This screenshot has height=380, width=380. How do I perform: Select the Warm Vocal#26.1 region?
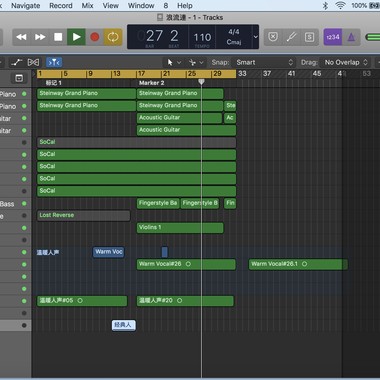(298, 264)
